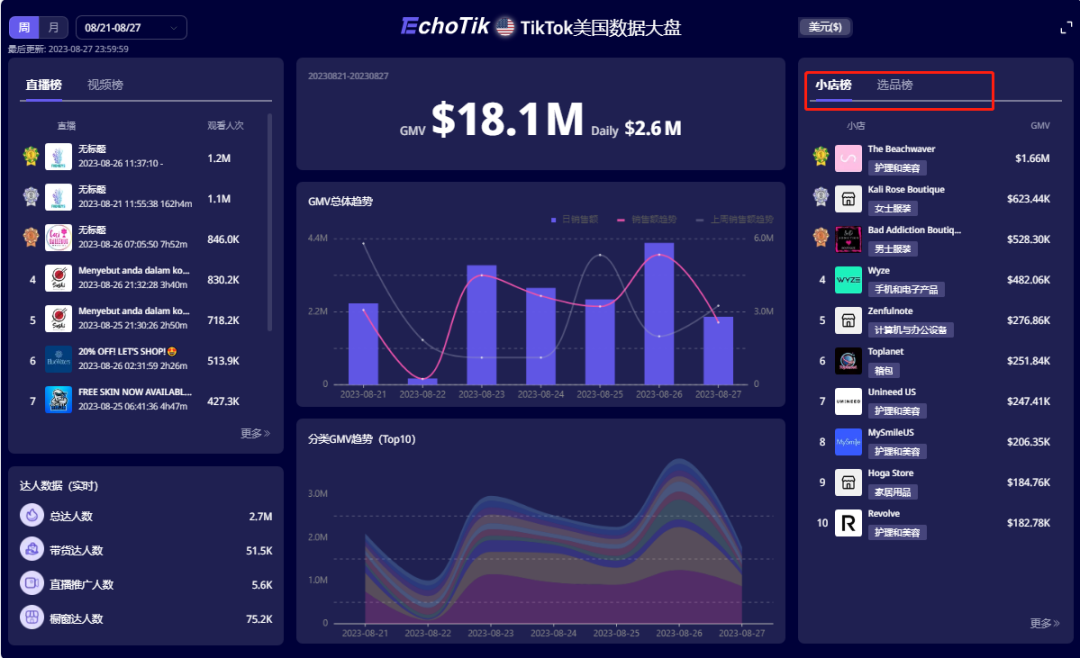Toggle 日销售额 legend series

[x=574, y=220]
